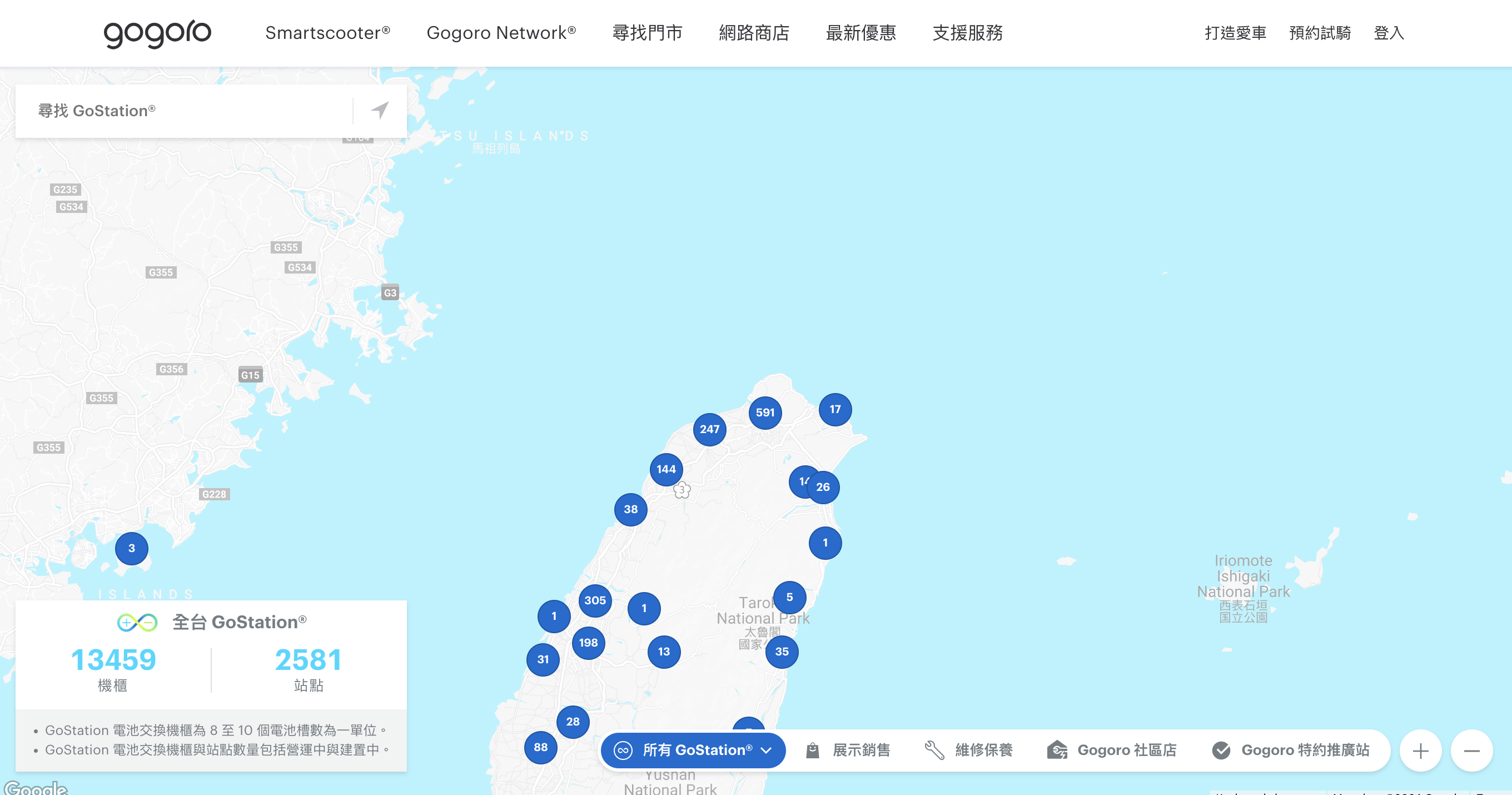Screen dimensions: 1512x795
Task: Open the 38 station cluster marker
Action: 630,509
